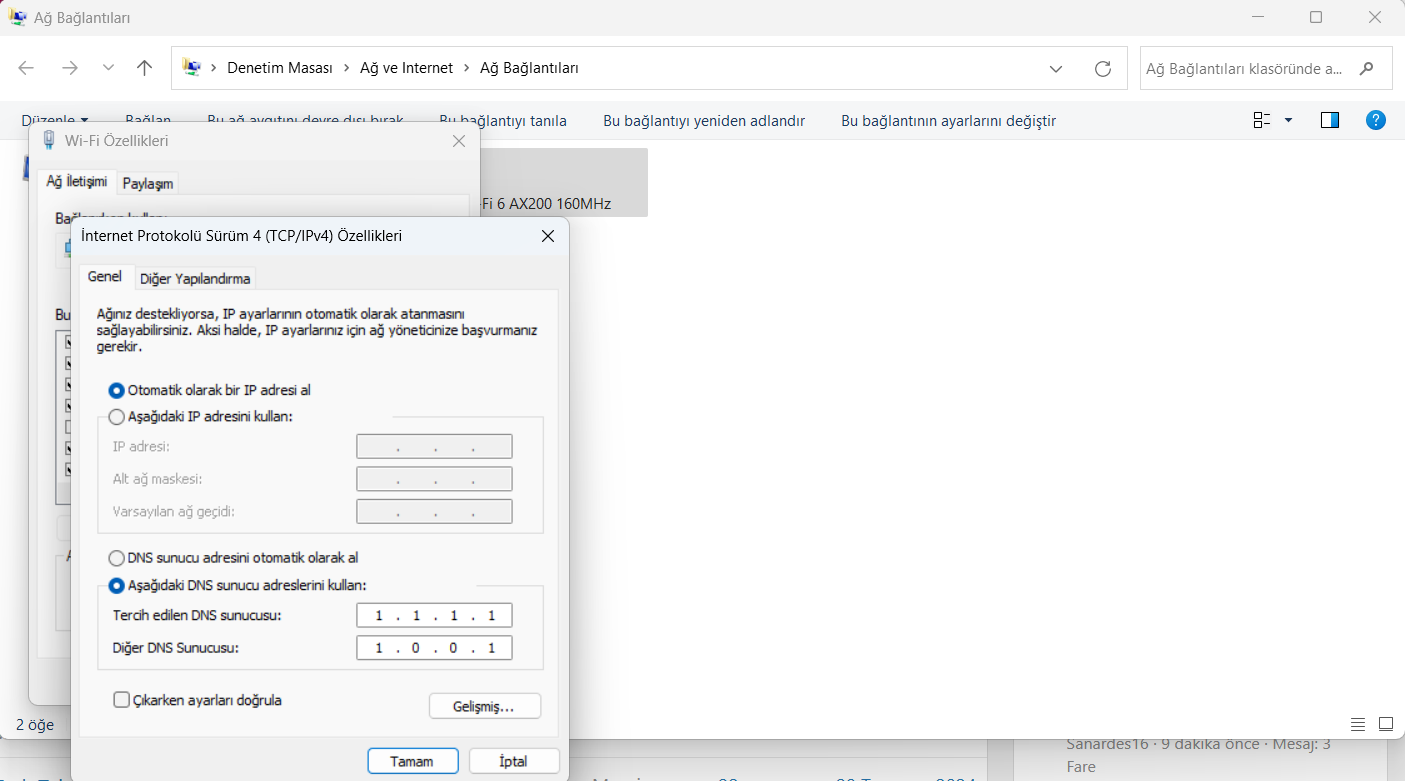Click the Varsayılan ağ geçidi field
Viewport: 1405px width, 781px height.
tap(434, 512)
